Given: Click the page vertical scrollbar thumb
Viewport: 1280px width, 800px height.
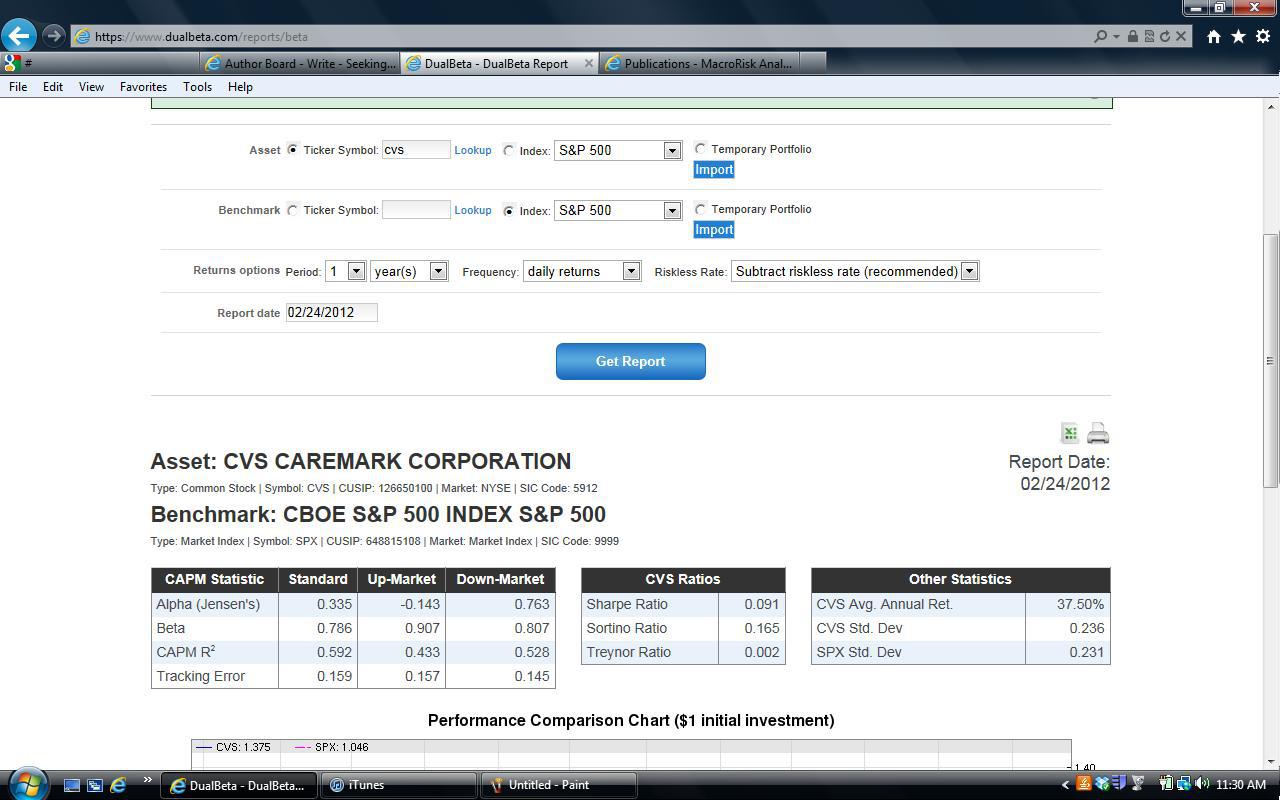Looking at the screenshot, I should tap(1271, 360).
